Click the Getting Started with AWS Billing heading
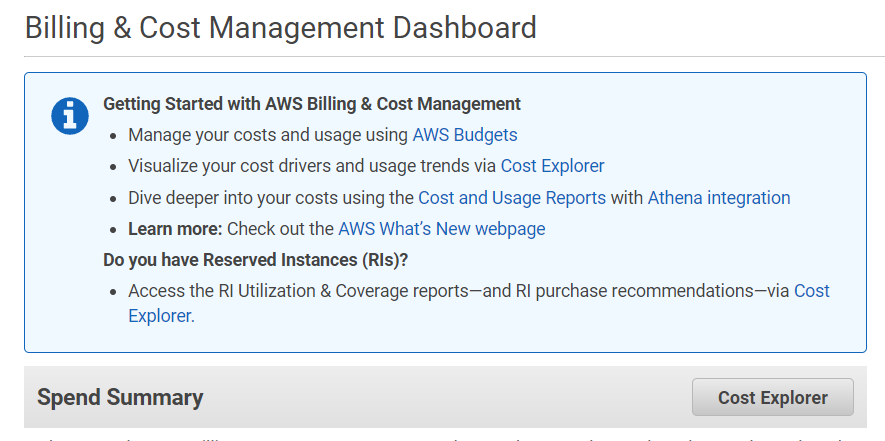Screen dimensions: 885x441 pyautogui.click(x=312, y=104)
